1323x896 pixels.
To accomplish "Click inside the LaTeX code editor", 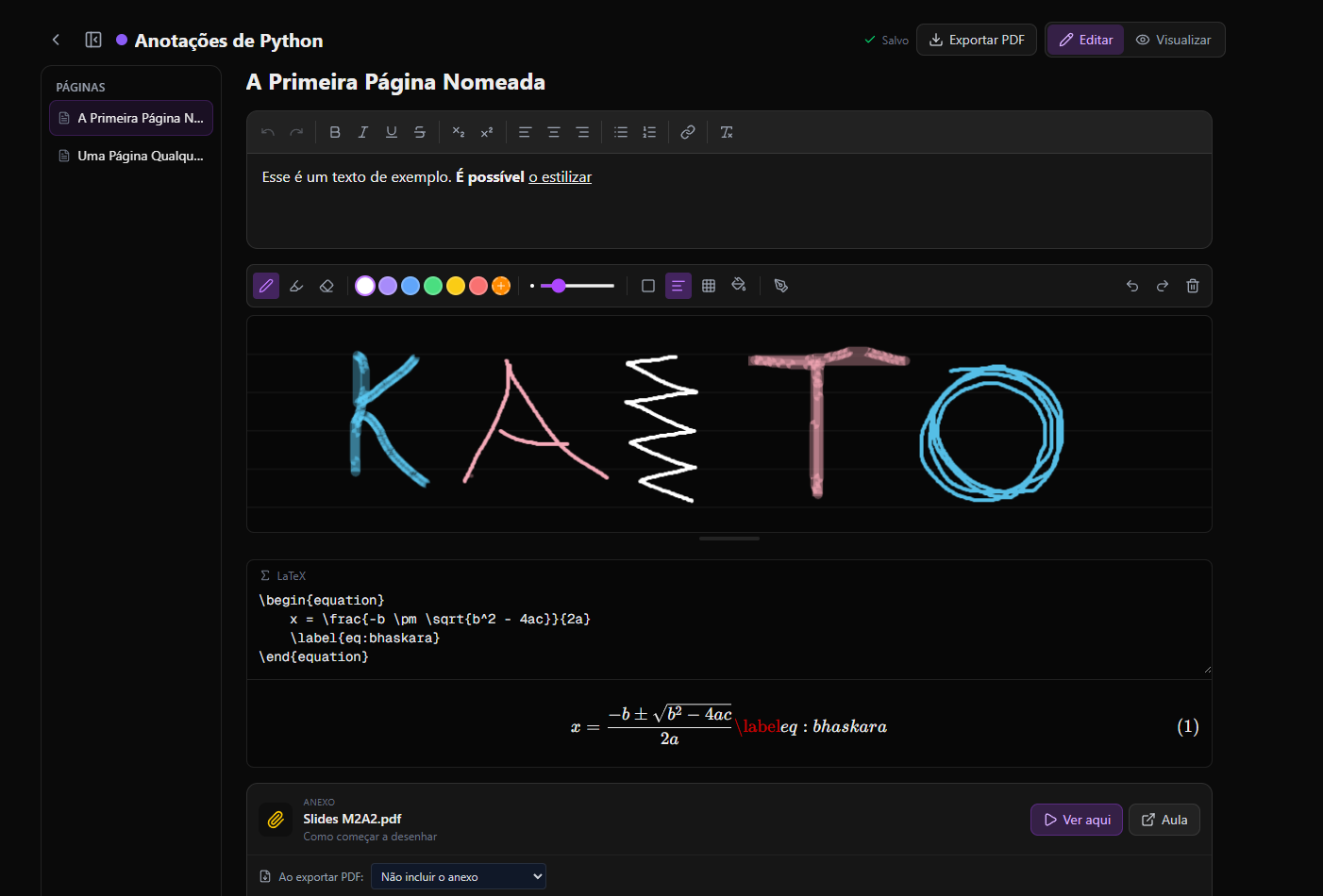I will tap(729, 629).
